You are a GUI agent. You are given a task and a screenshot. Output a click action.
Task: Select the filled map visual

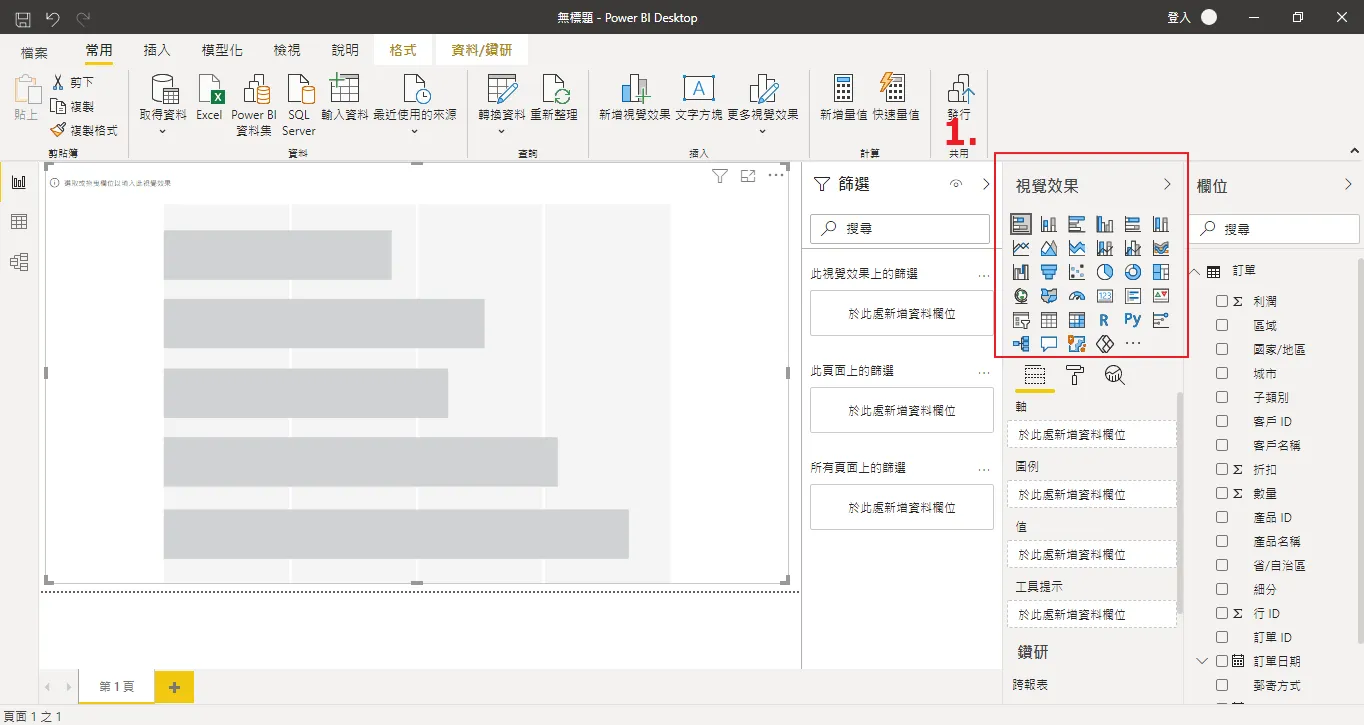pyautogui.click(x=1049, y=296)
